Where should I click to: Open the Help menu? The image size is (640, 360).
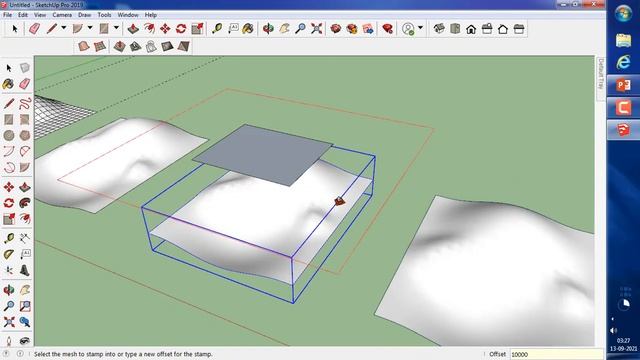point(151,15)
